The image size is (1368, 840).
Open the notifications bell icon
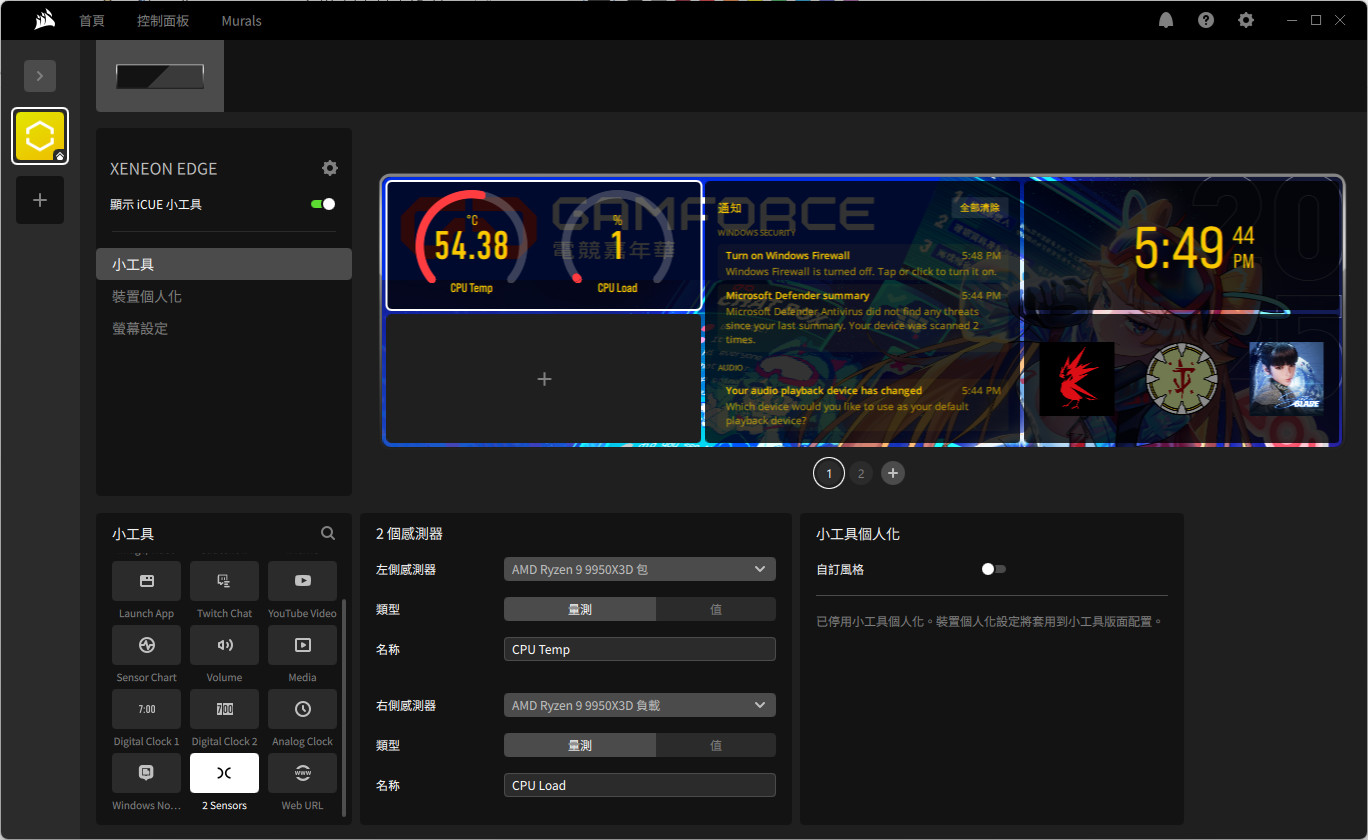click(x=1166, y=20)
